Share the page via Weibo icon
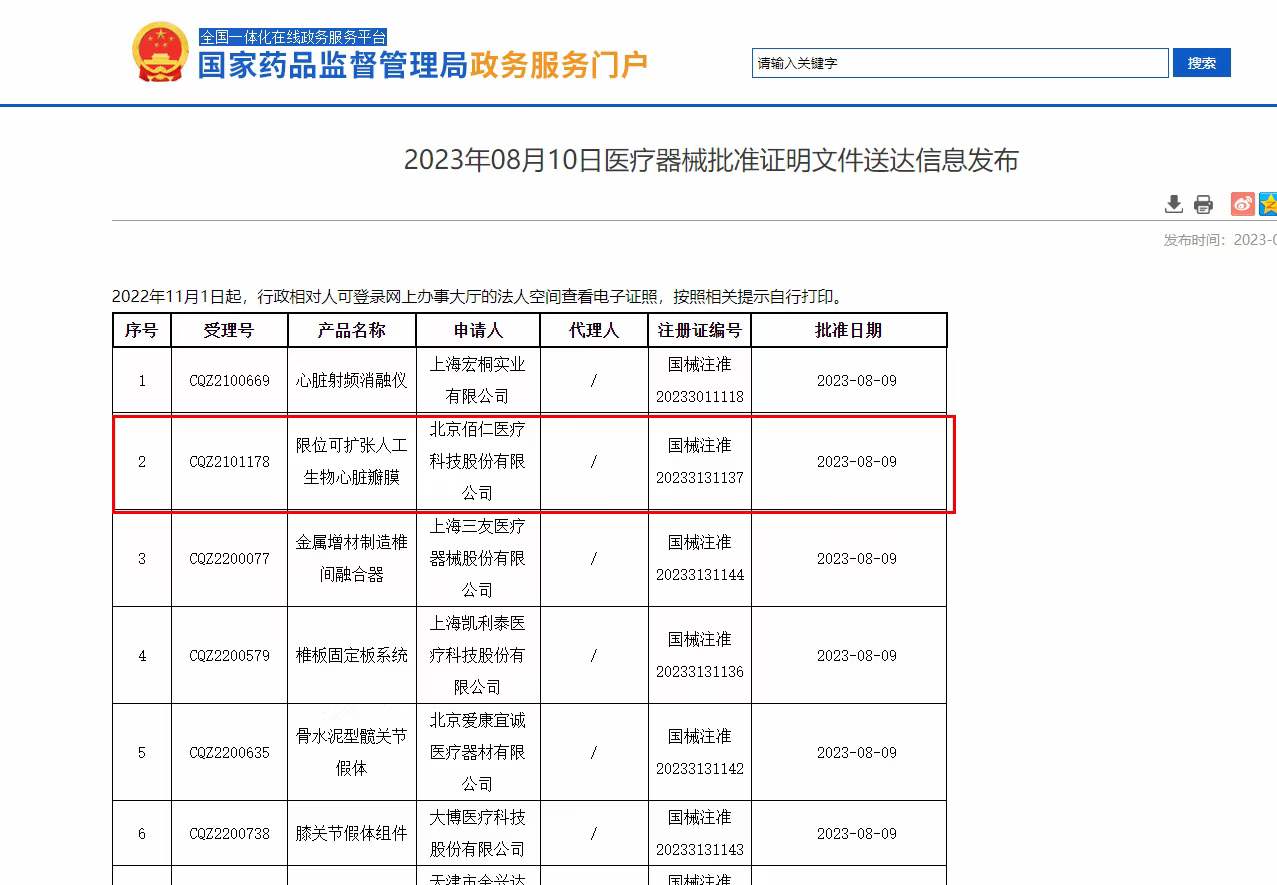The width and height of the screenshot is (1277, 885). click(x=1242, y=204)
